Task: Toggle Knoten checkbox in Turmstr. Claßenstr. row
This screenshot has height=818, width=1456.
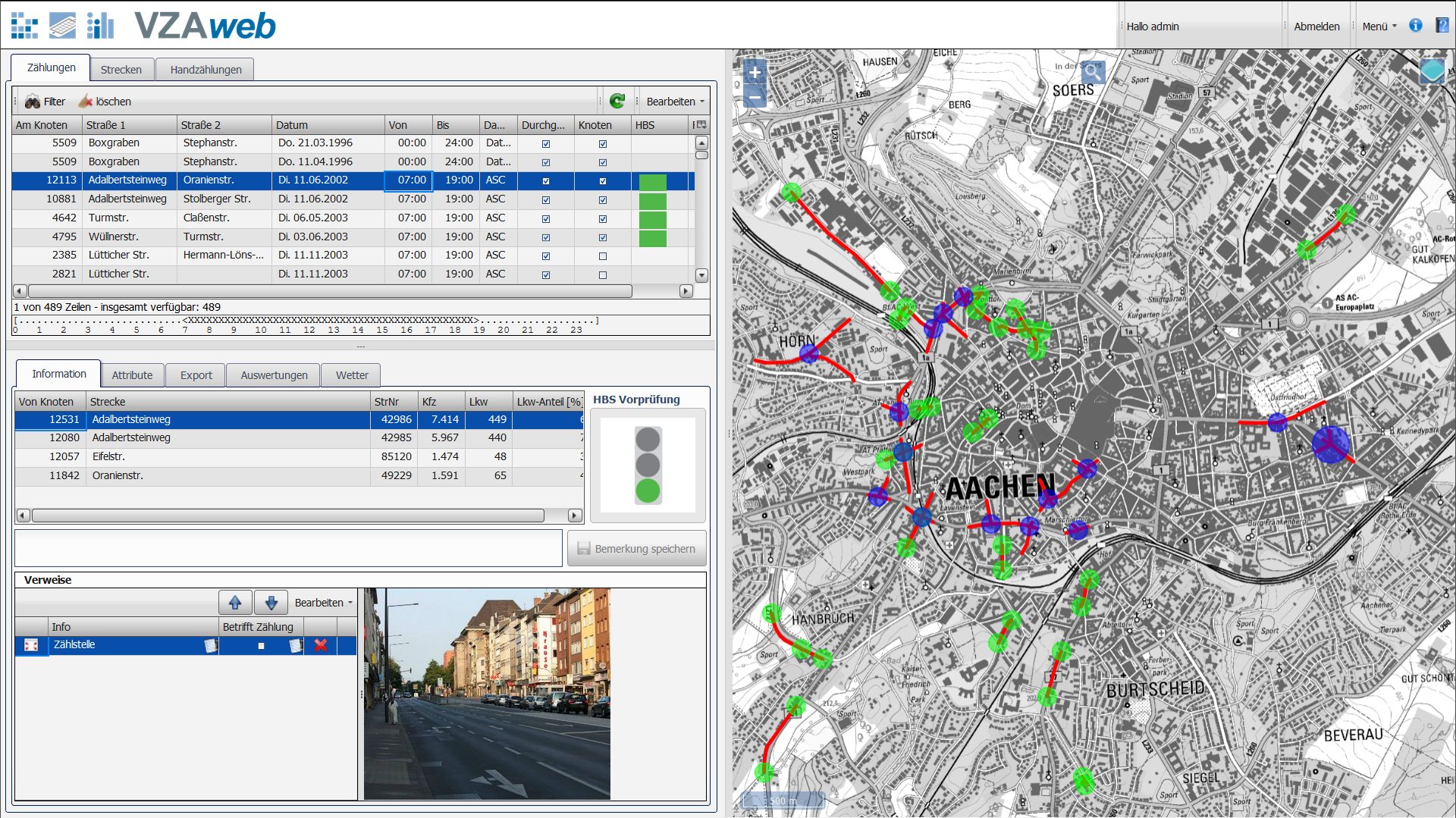Action: (603, 219)
